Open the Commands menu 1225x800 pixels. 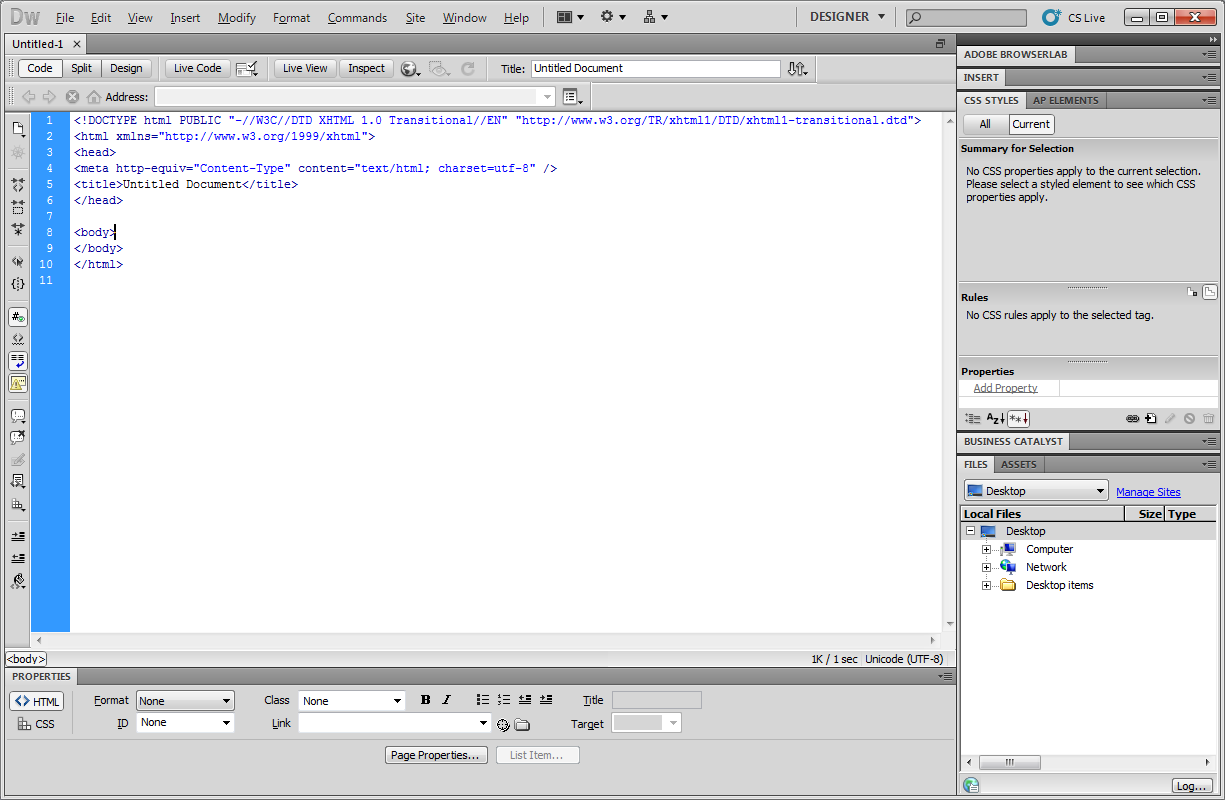357,18
